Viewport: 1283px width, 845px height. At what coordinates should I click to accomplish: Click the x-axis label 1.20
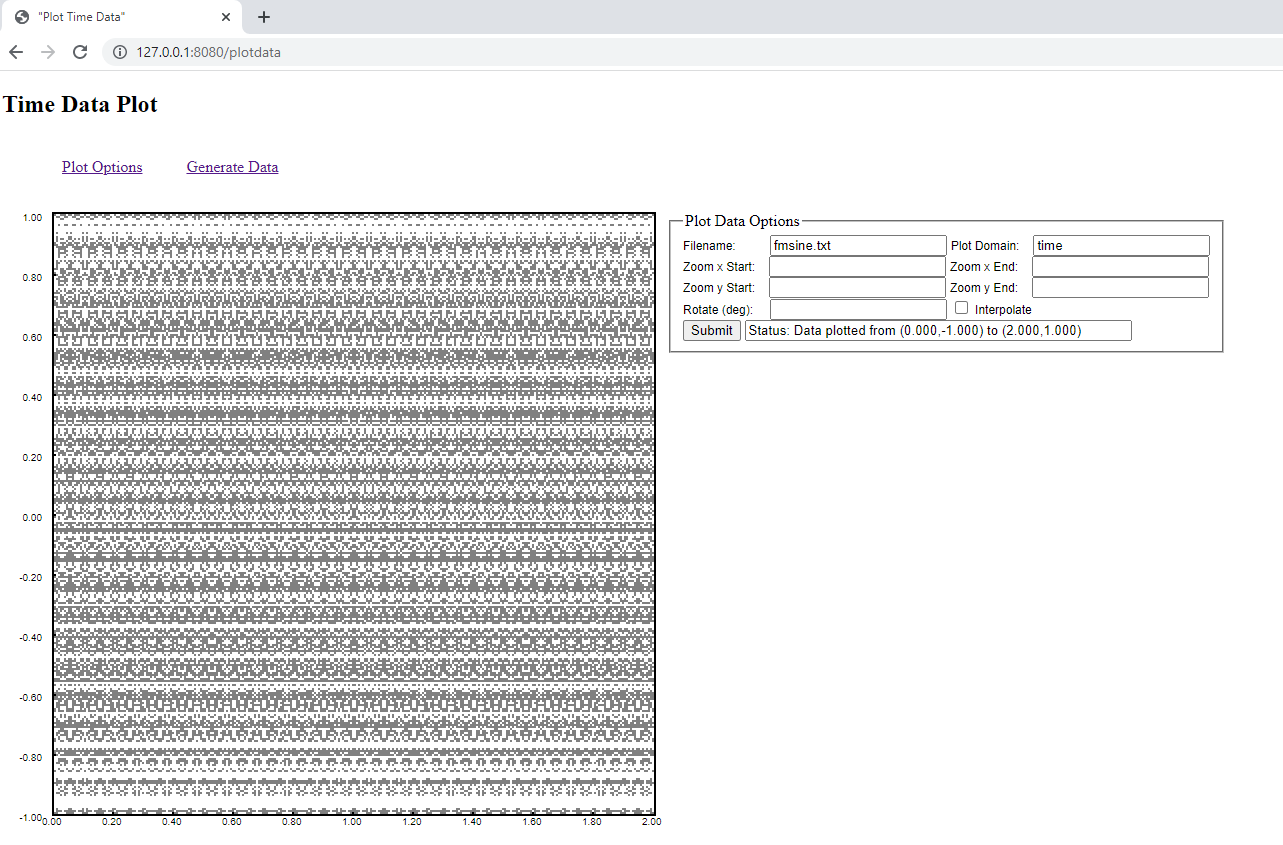click(412, 822)
